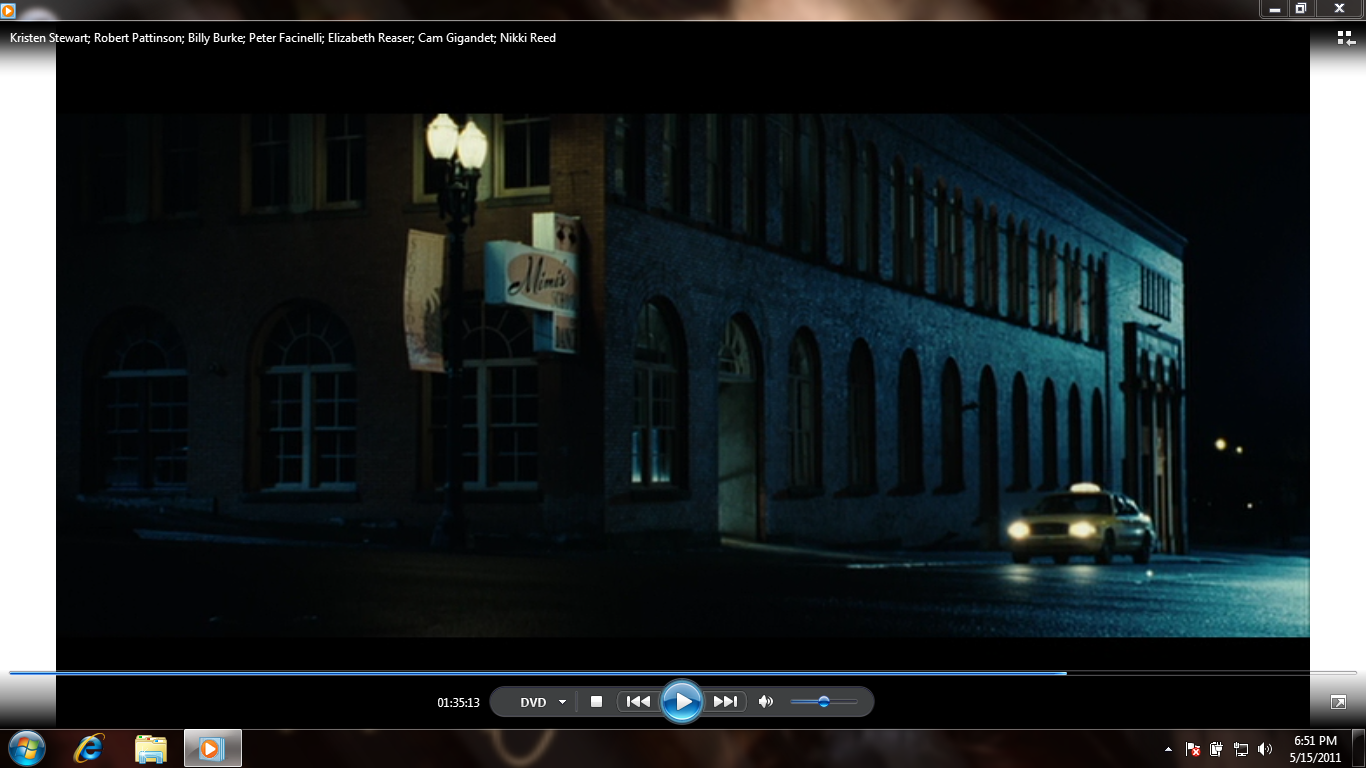This screenshot has height=768, width=1366.
Task: Toggle pause with the Play button
Action: pyautogui.click(x=683, y=700)
